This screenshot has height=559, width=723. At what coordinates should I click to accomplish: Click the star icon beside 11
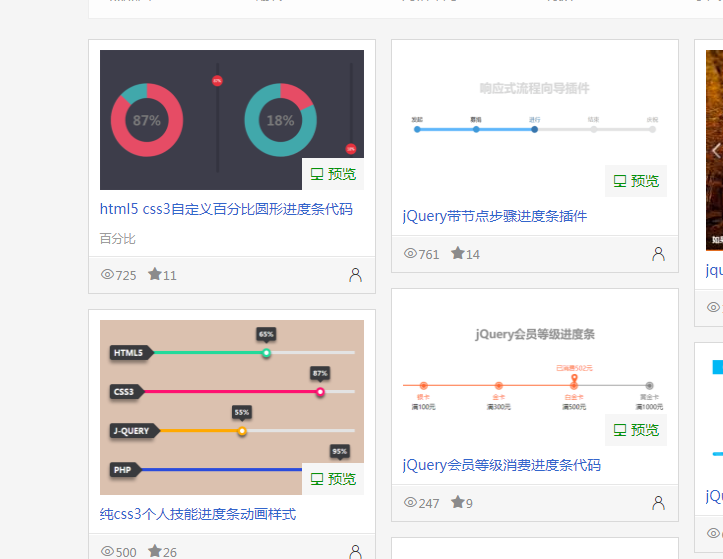pyautogui.click(x=155, y=274)
